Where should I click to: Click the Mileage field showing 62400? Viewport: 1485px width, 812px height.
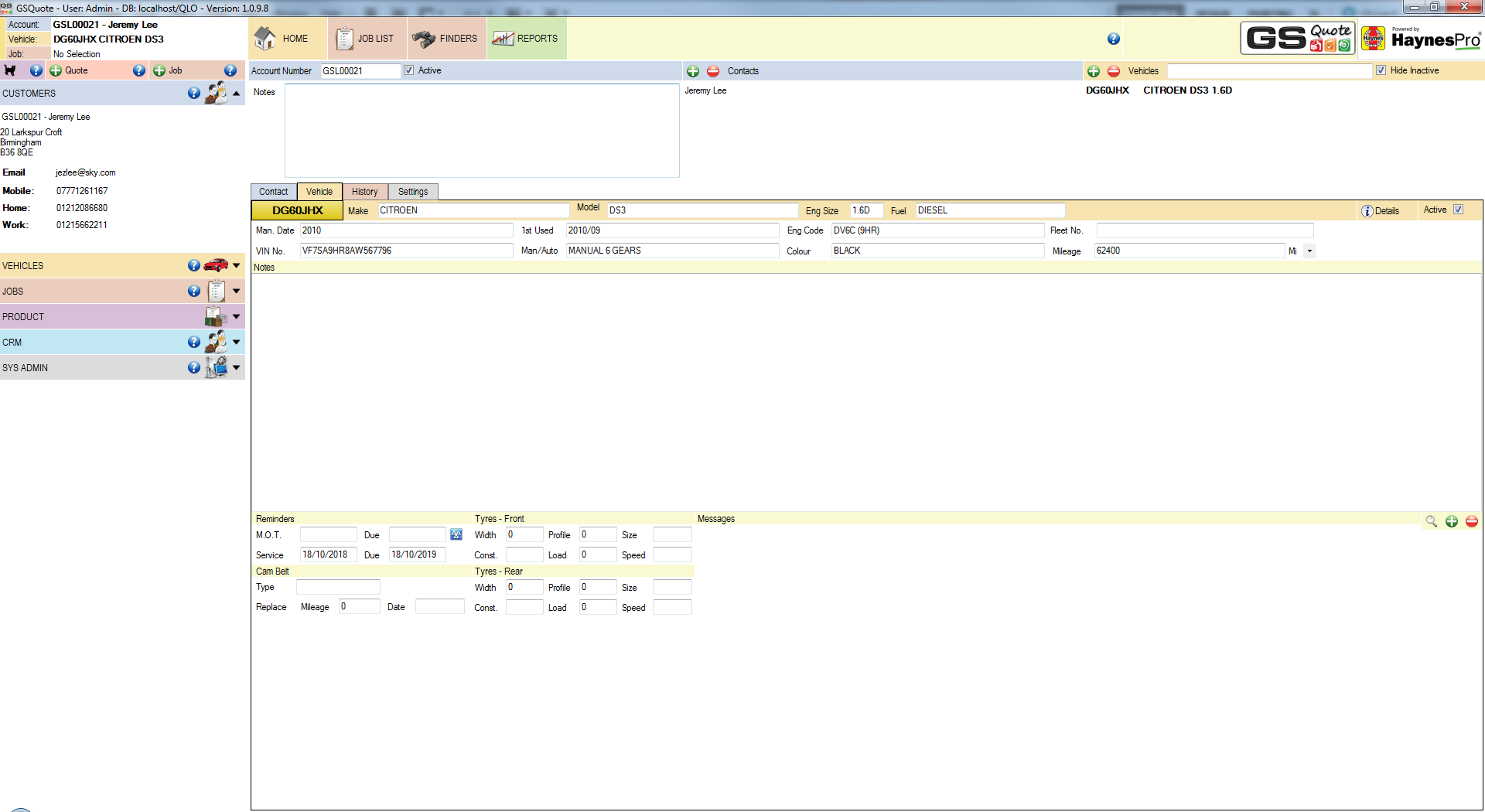(1190, 251)
